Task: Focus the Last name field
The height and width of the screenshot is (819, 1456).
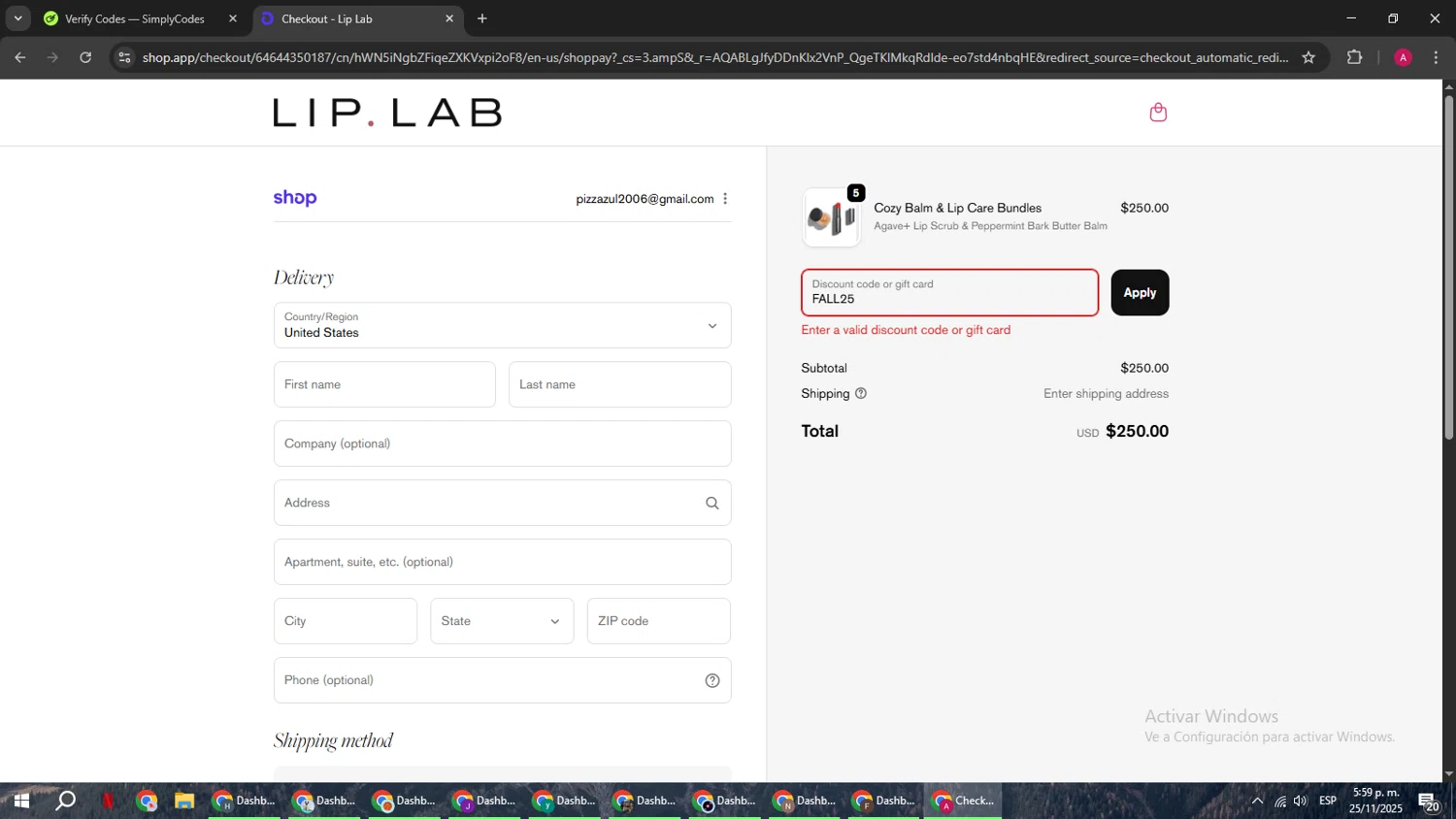Action: [x=619, y=384]
